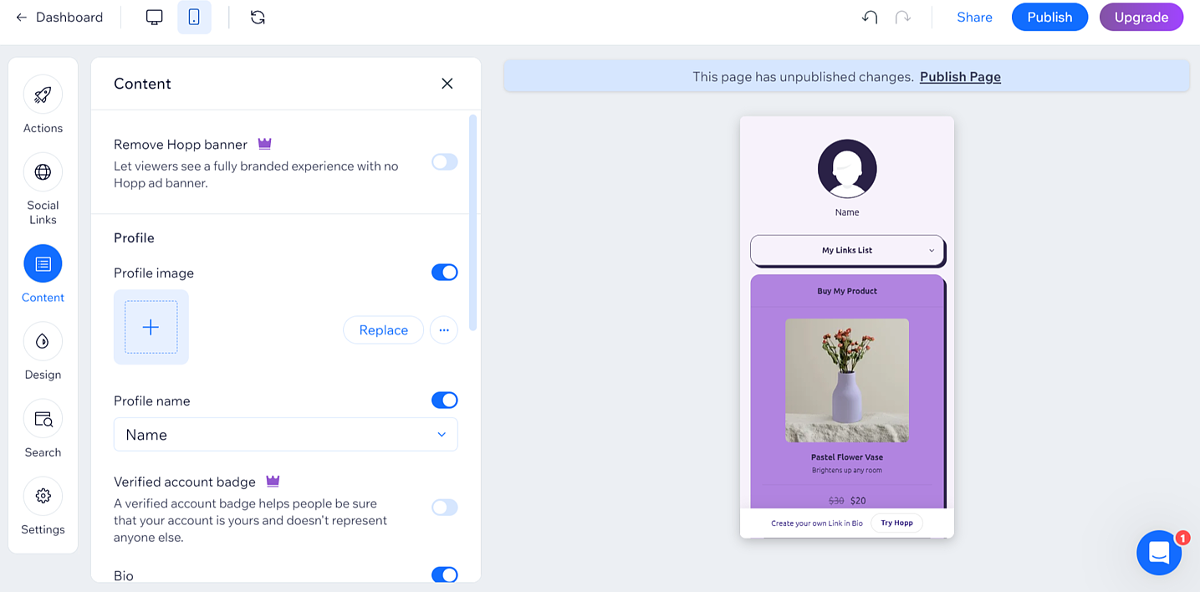Click Buy My Product heading in preview
This screenshot has width=1200, height=592.
point(847,291)
